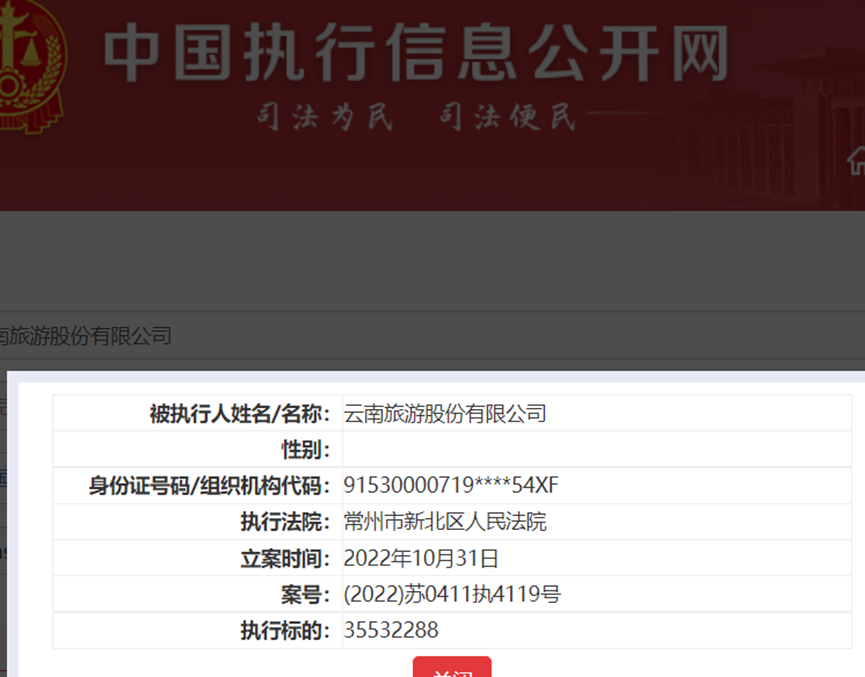Select the filing date 2022年10月31日
865x677 pixels.
tap(421, 558)
